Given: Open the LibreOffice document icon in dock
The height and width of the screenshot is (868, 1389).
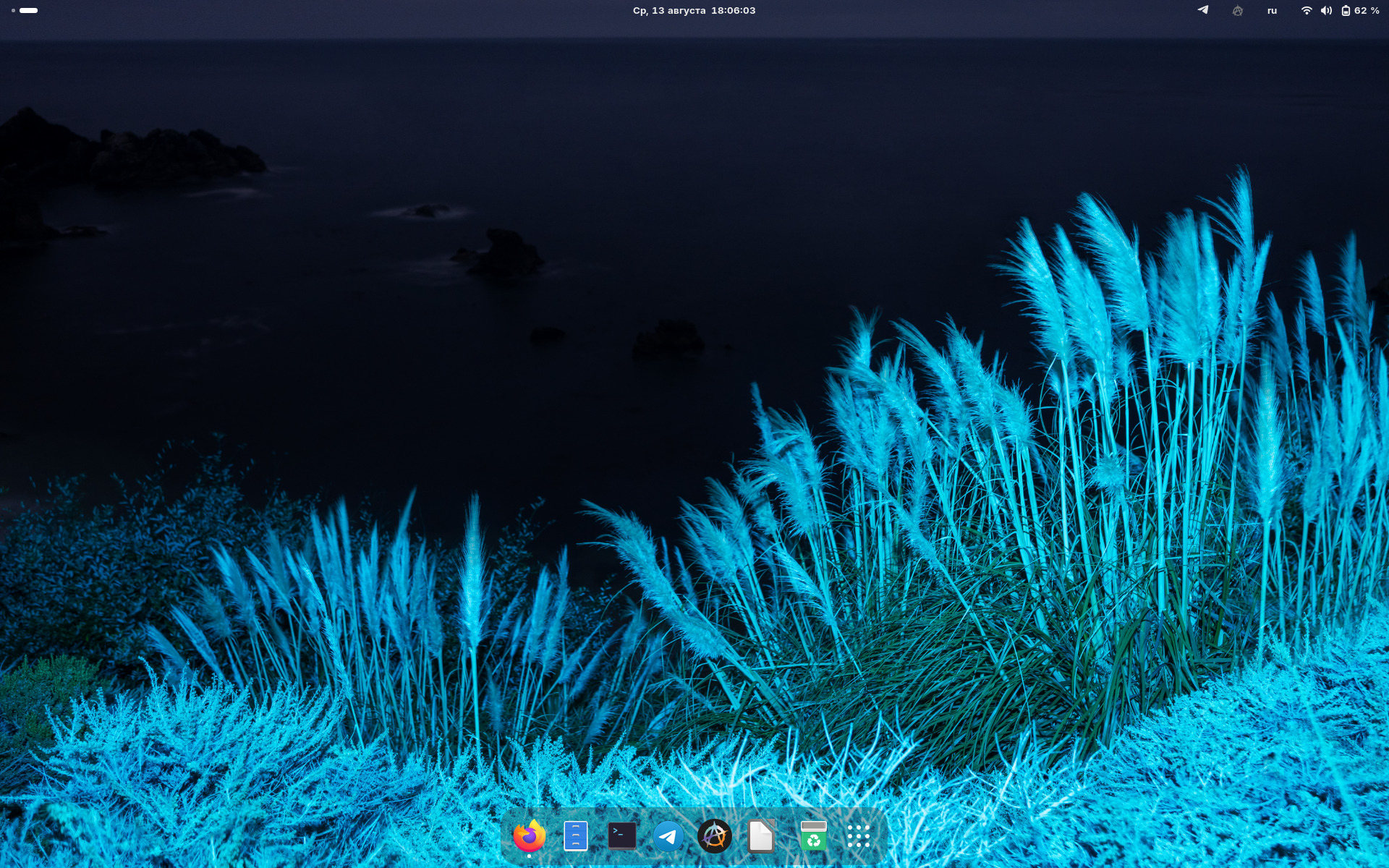Looking at the screenshot, I should tap(760, 836).
